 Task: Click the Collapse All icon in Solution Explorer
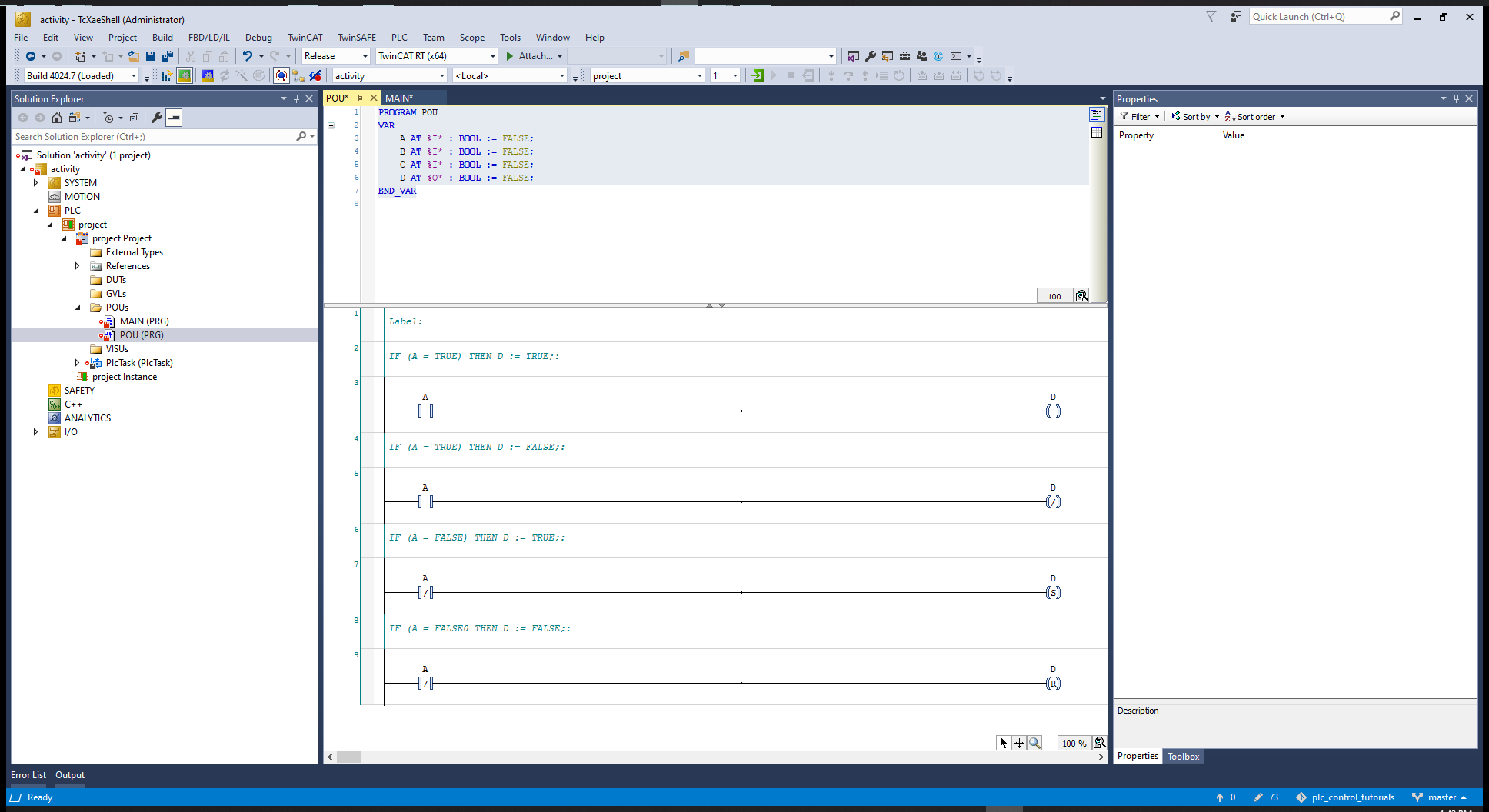134,118
